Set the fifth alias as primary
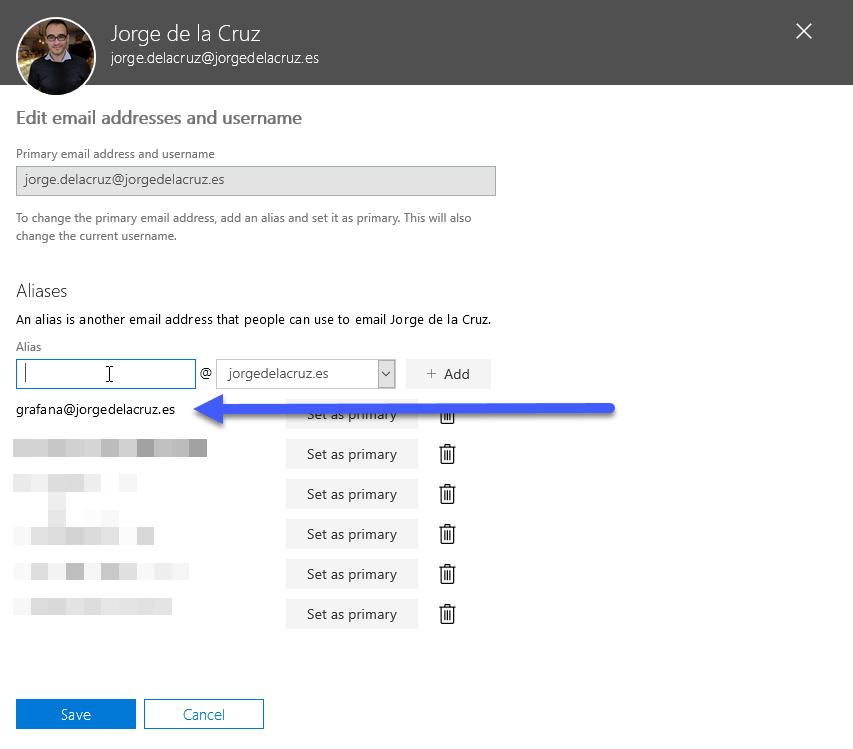The height and width of the screenshot is (749, 853). click(352, 574)
